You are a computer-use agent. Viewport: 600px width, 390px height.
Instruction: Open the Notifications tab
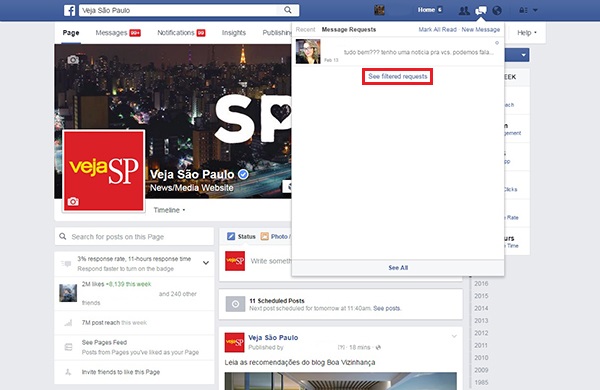tap(181, 33)
